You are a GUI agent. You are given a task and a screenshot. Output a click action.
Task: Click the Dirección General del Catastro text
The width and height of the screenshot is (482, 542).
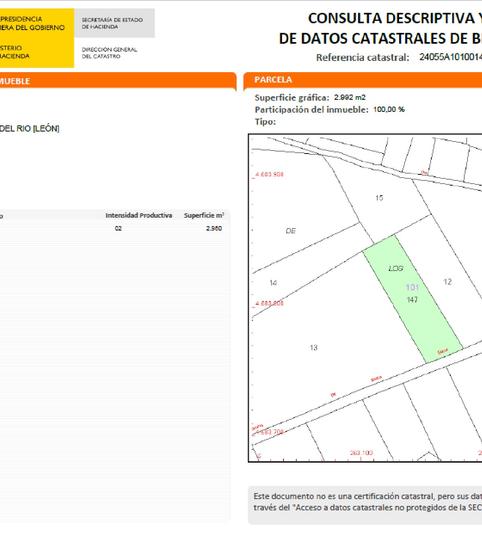tap(109, 53)
